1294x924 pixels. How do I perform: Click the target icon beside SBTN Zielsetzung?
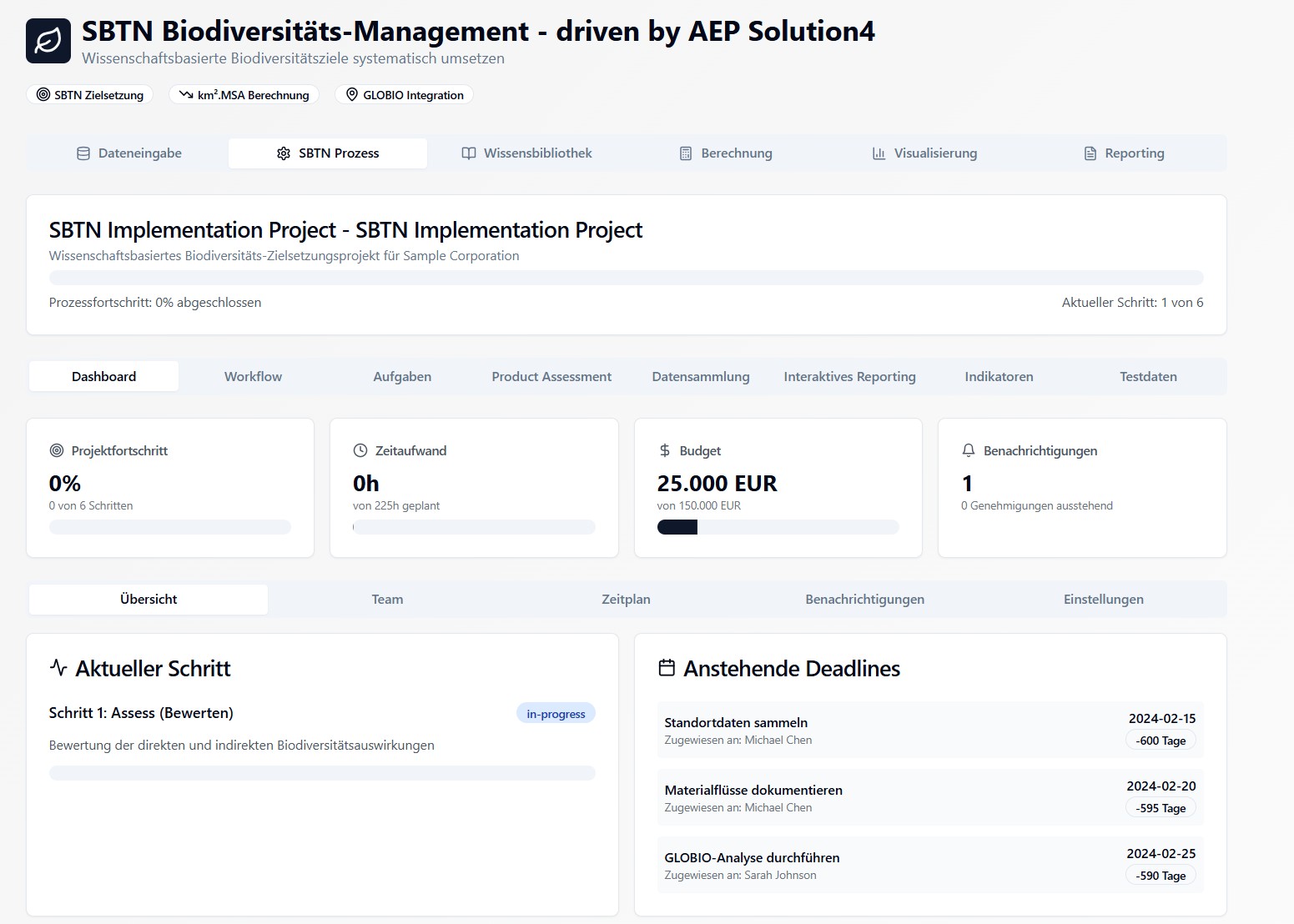pyautogui.click(x=43, y=95)
